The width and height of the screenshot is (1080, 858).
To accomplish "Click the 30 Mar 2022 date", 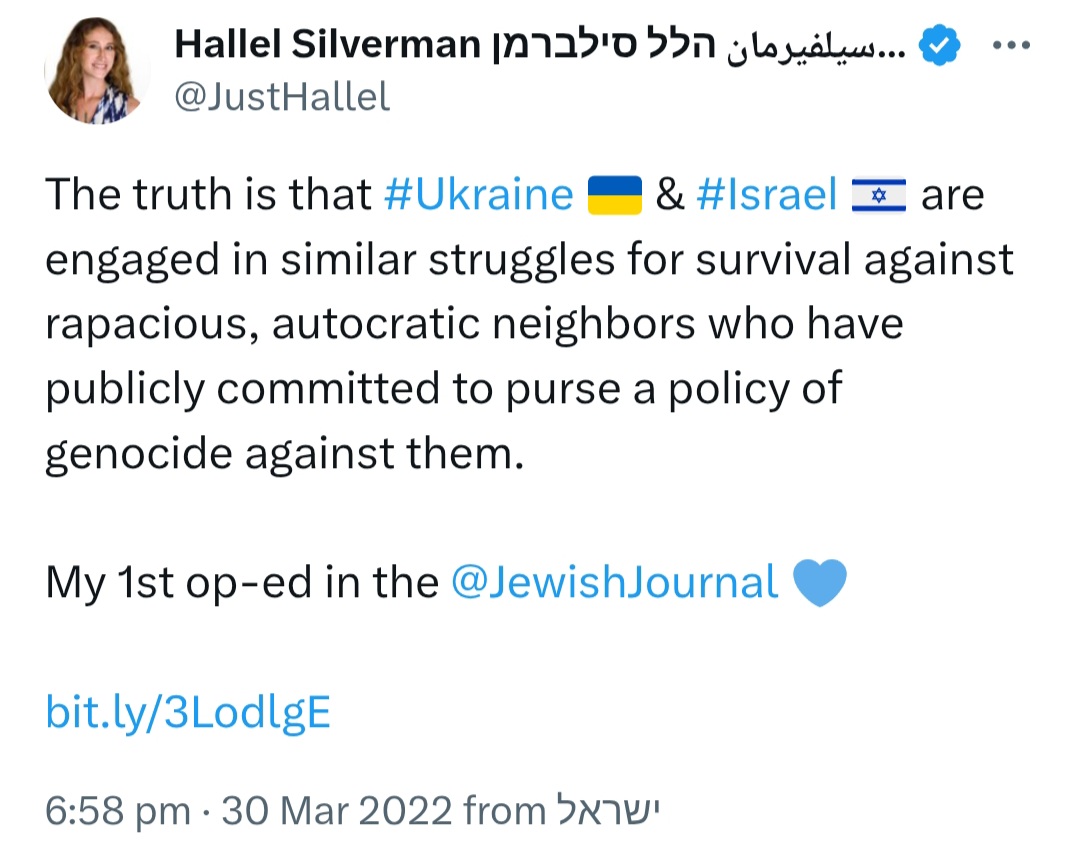I will [337, 809].
